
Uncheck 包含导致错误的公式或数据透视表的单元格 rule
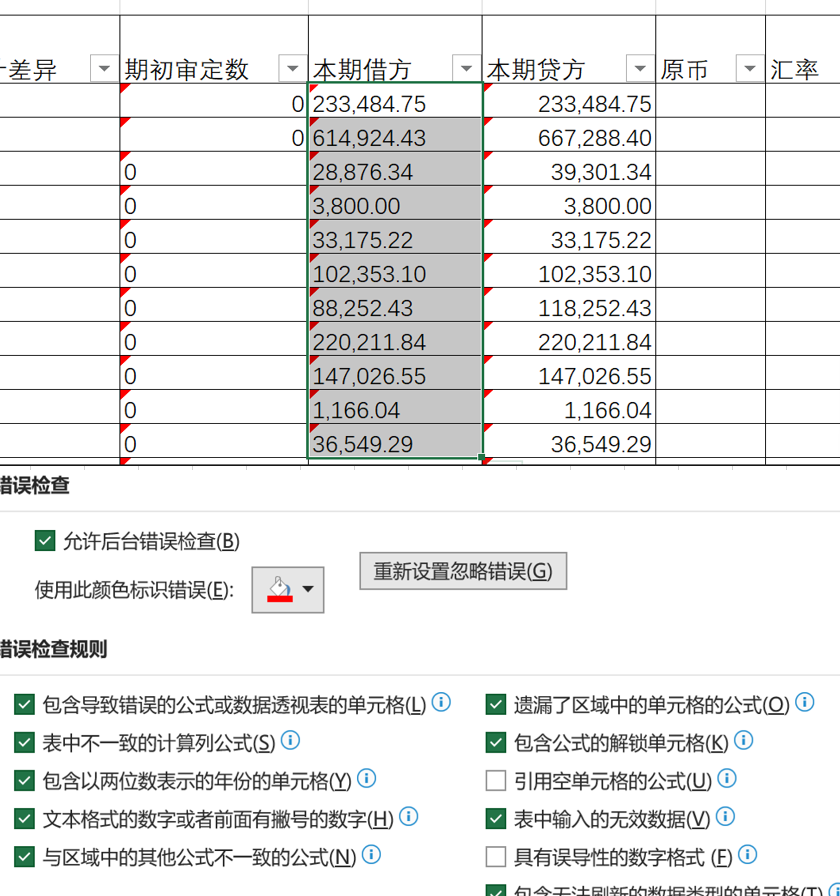(x=25, y=705)
